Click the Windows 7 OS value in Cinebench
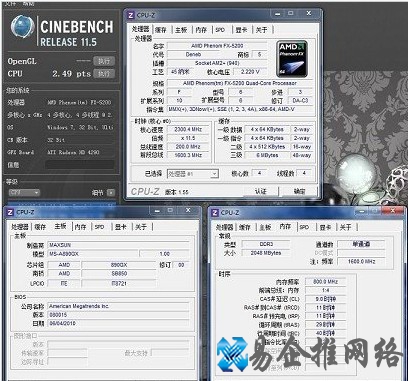The width and height of the screenshot is (408, 381). [80, 127]
